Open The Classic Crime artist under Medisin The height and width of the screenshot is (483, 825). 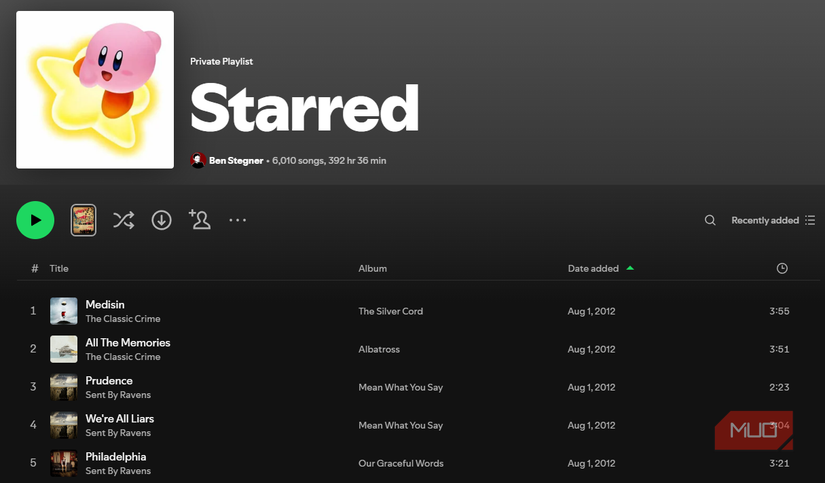123,319
